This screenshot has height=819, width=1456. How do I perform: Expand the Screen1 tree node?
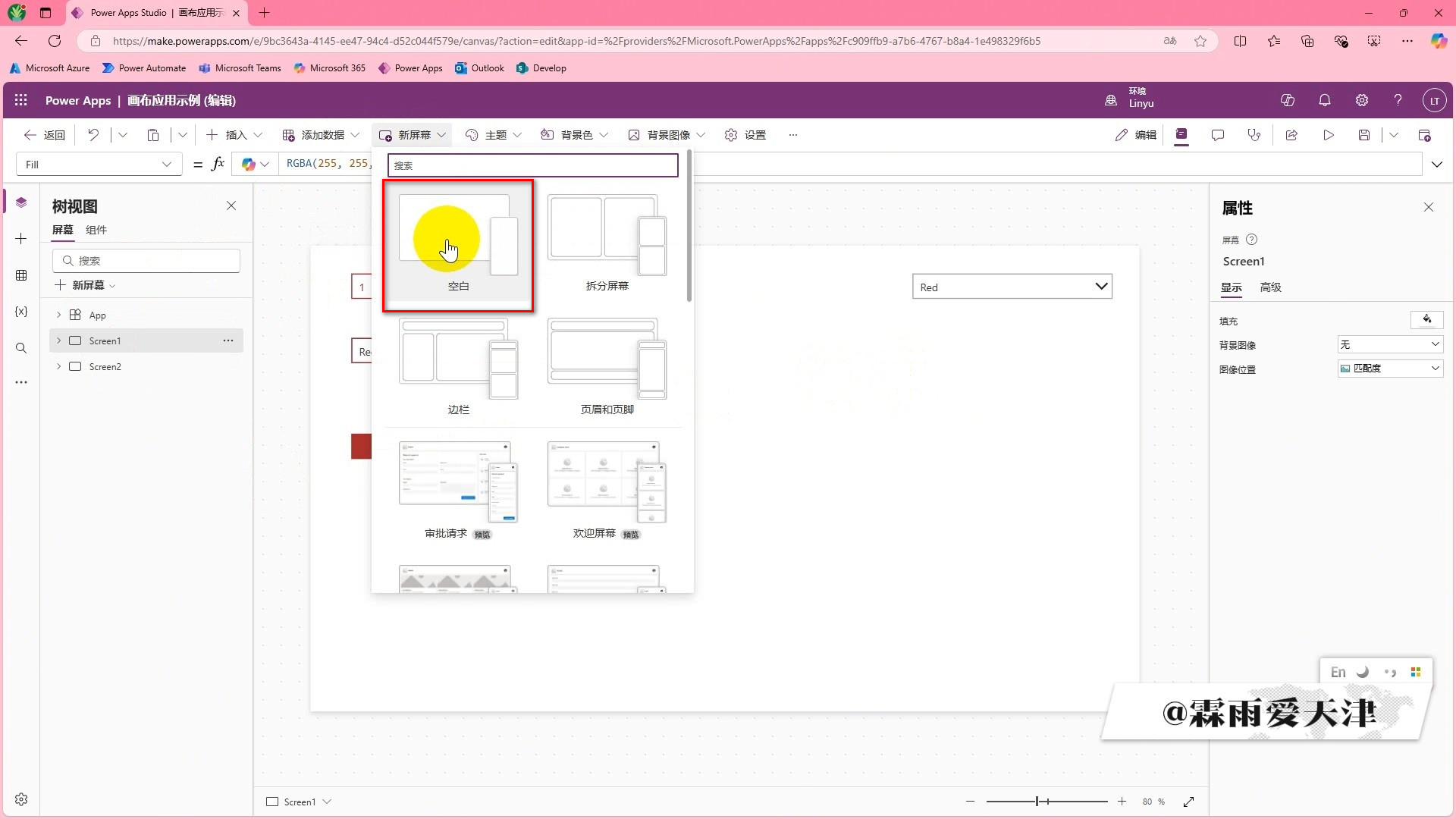click(58, 341)
